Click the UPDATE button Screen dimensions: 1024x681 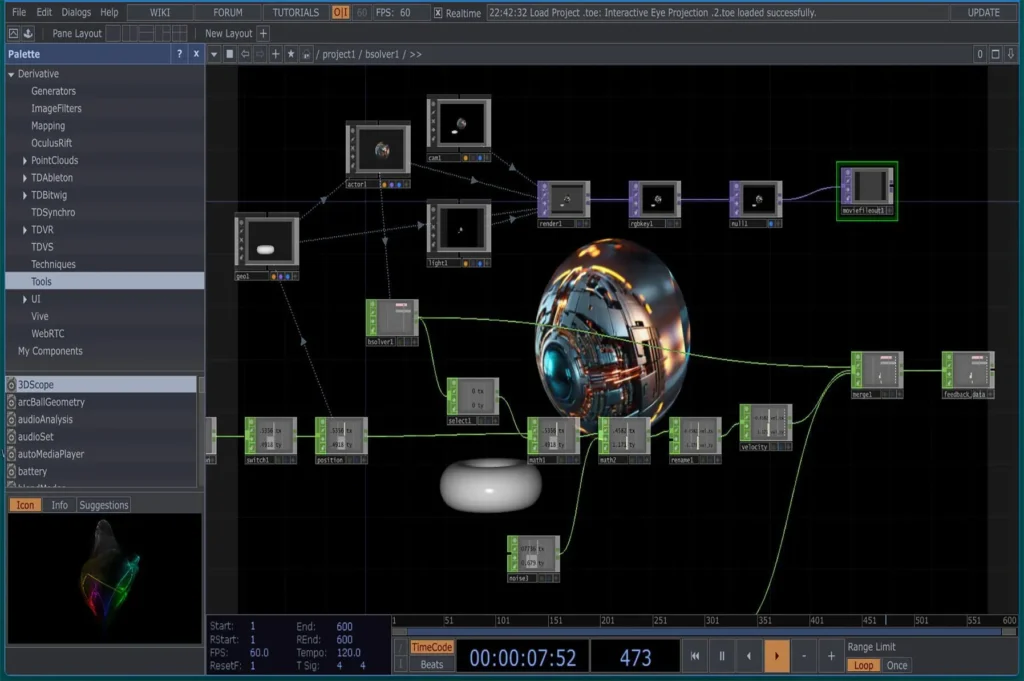[983, 13]
